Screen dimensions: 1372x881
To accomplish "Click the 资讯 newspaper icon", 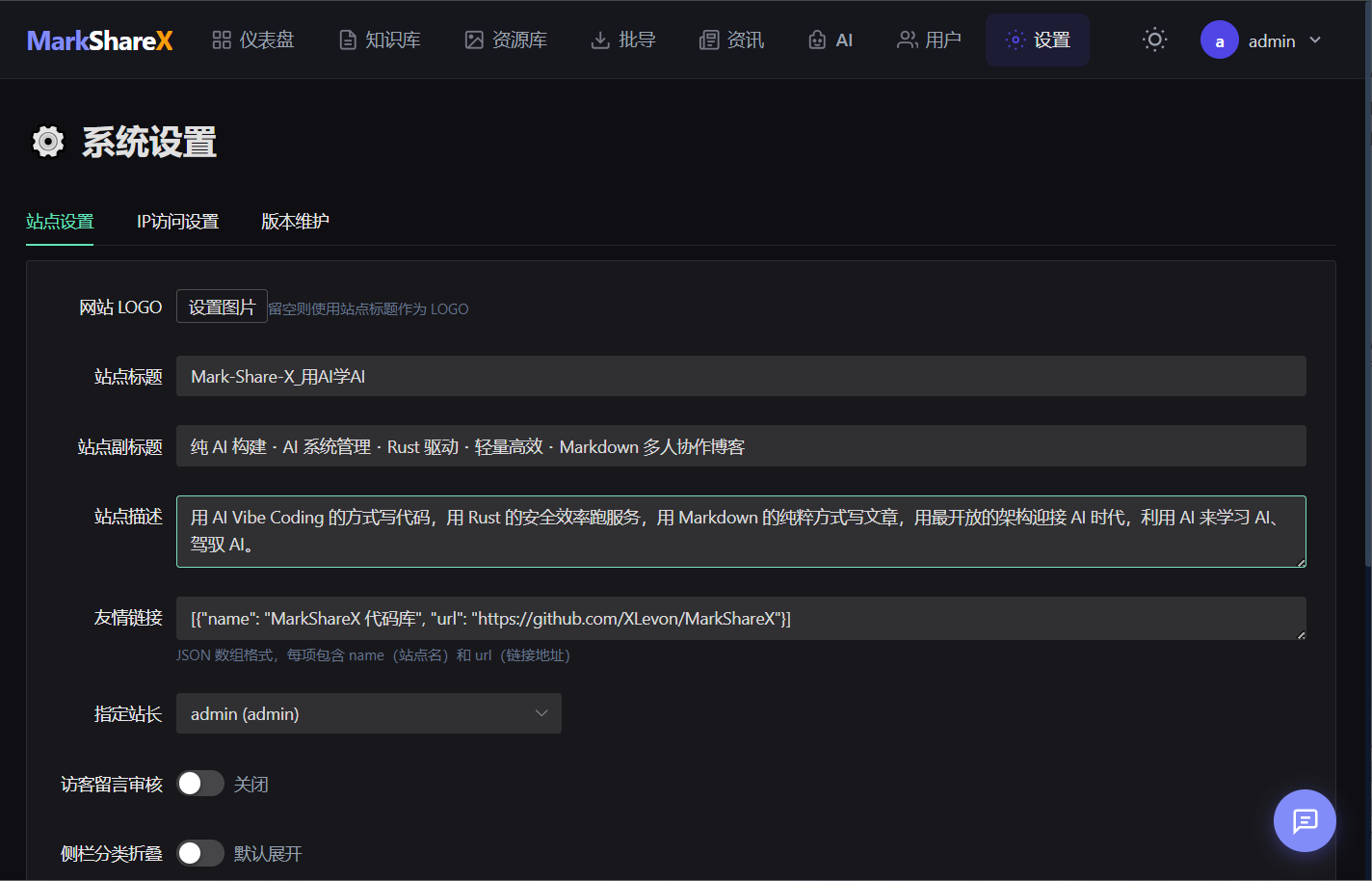I will click(x=709, y=40).
